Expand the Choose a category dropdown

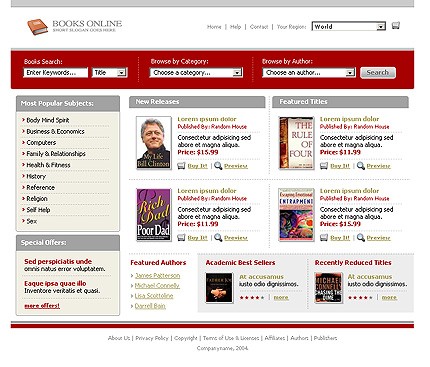(196, 72)
